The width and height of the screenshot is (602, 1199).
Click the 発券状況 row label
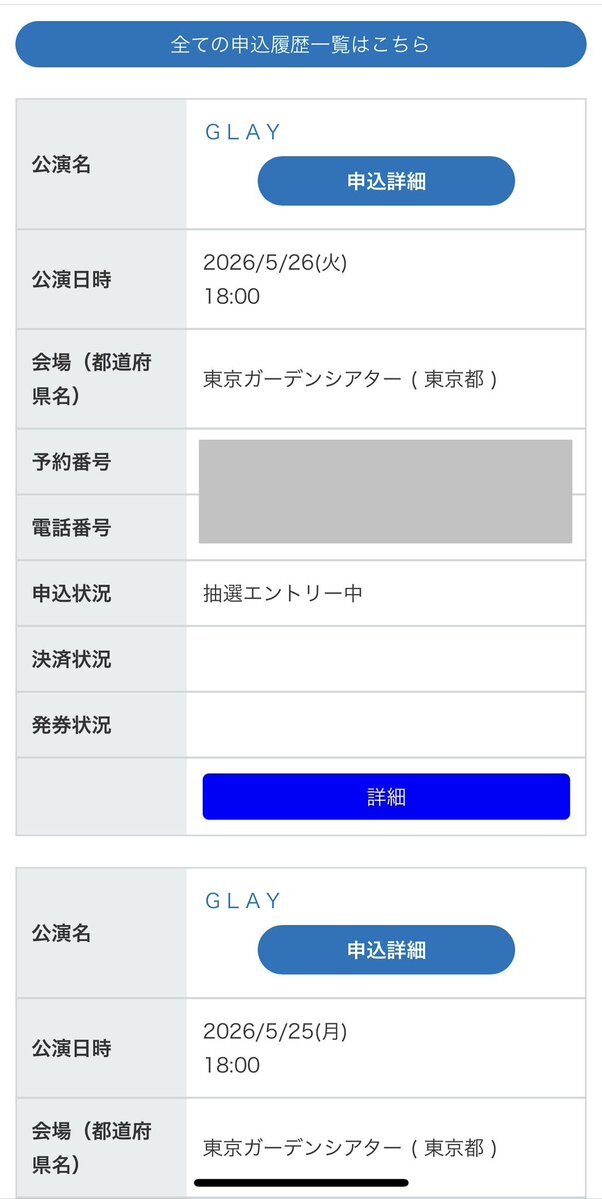tap(71, 726)
